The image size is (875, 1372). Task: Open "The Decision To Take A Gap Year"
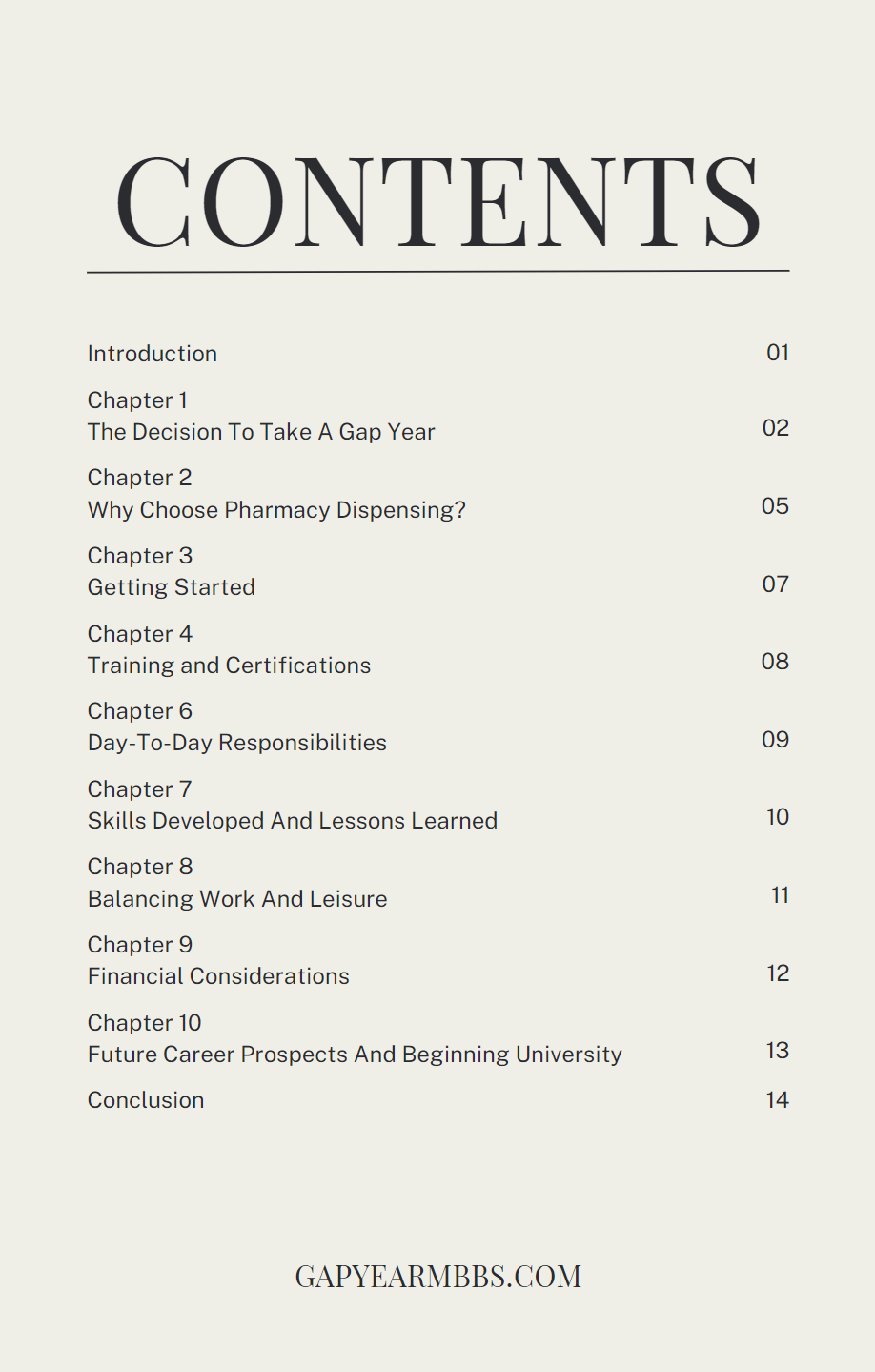[x=261, y=432]
